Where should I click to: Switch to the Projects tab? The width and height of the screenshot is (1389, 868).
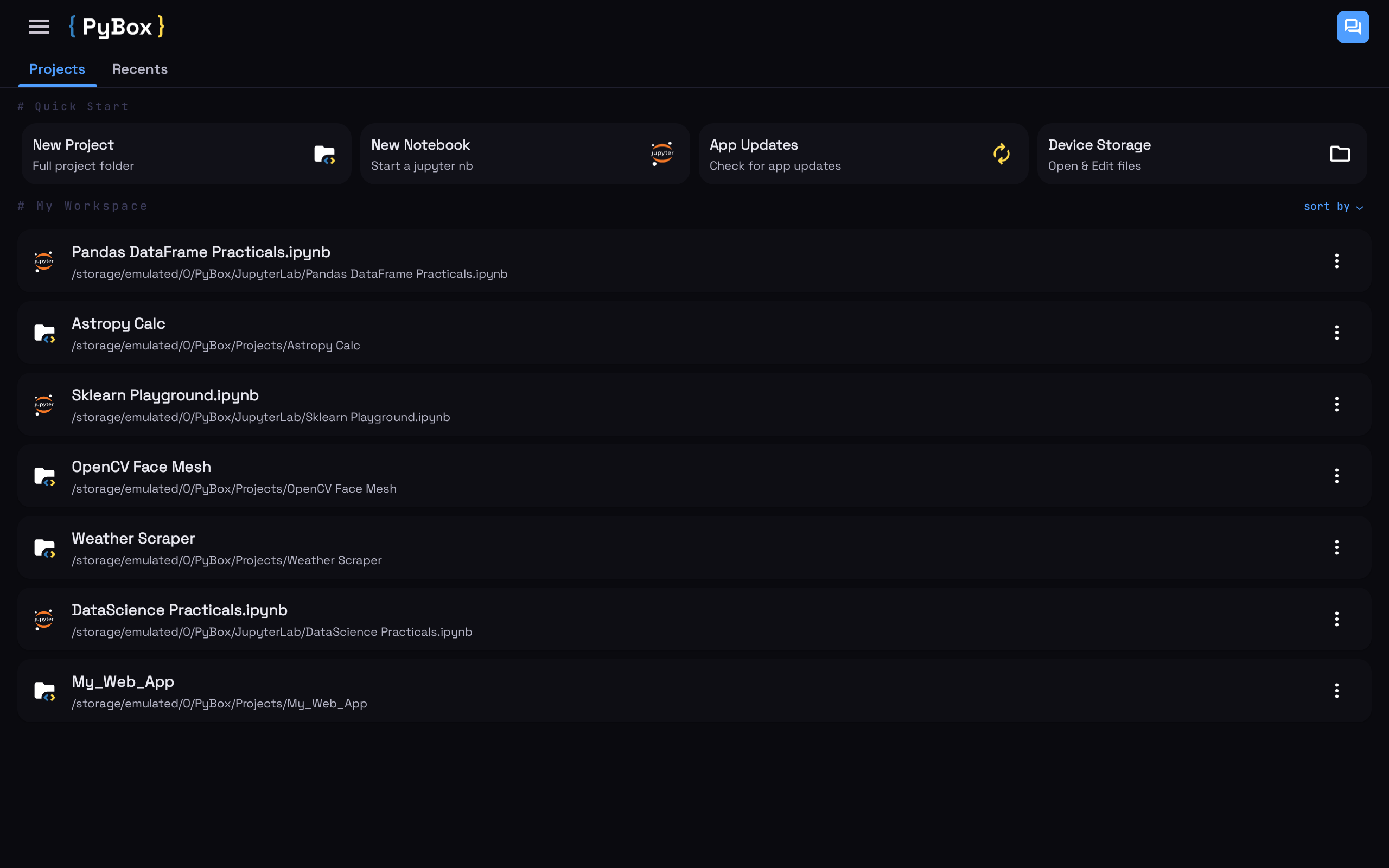point(58,69)
